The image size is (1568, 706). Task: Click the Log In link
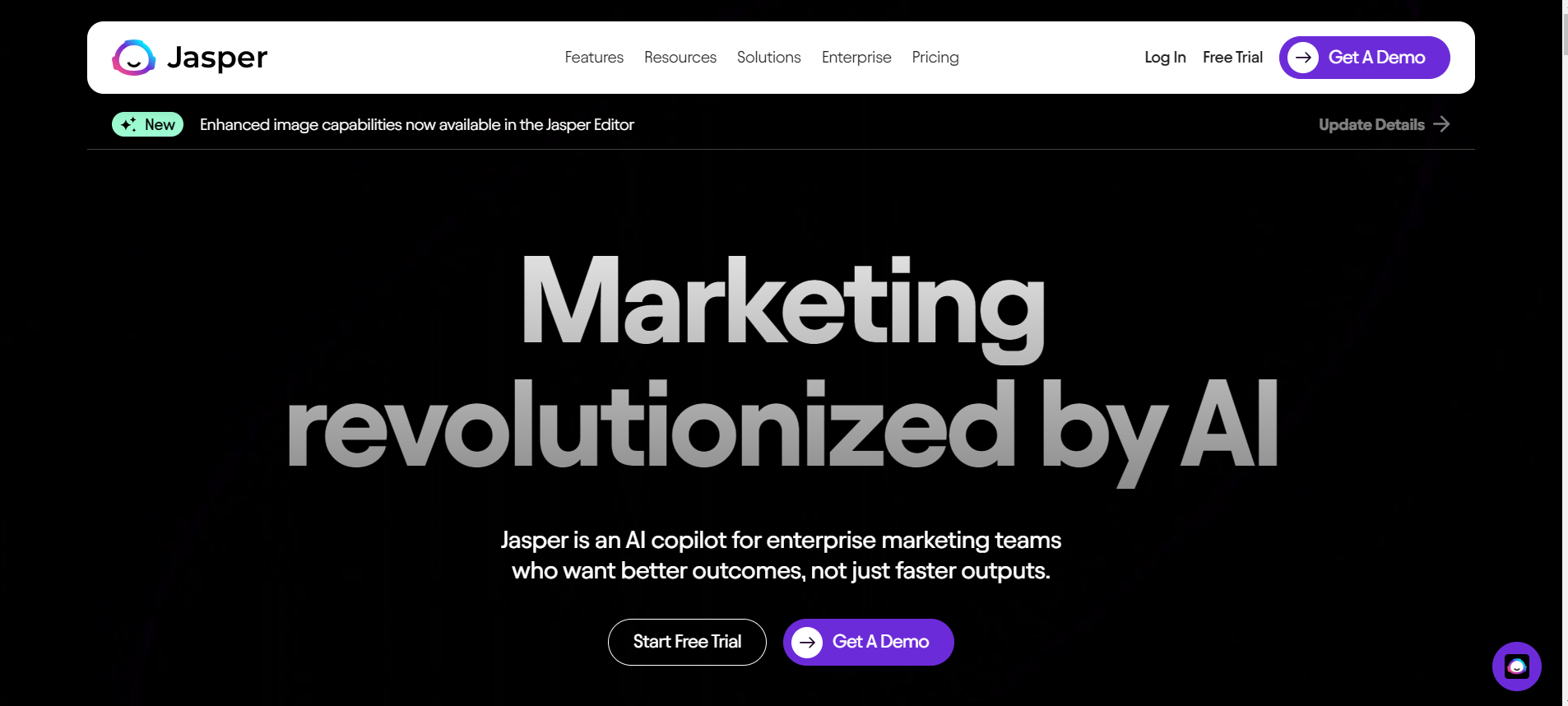tap(1165, 58)
